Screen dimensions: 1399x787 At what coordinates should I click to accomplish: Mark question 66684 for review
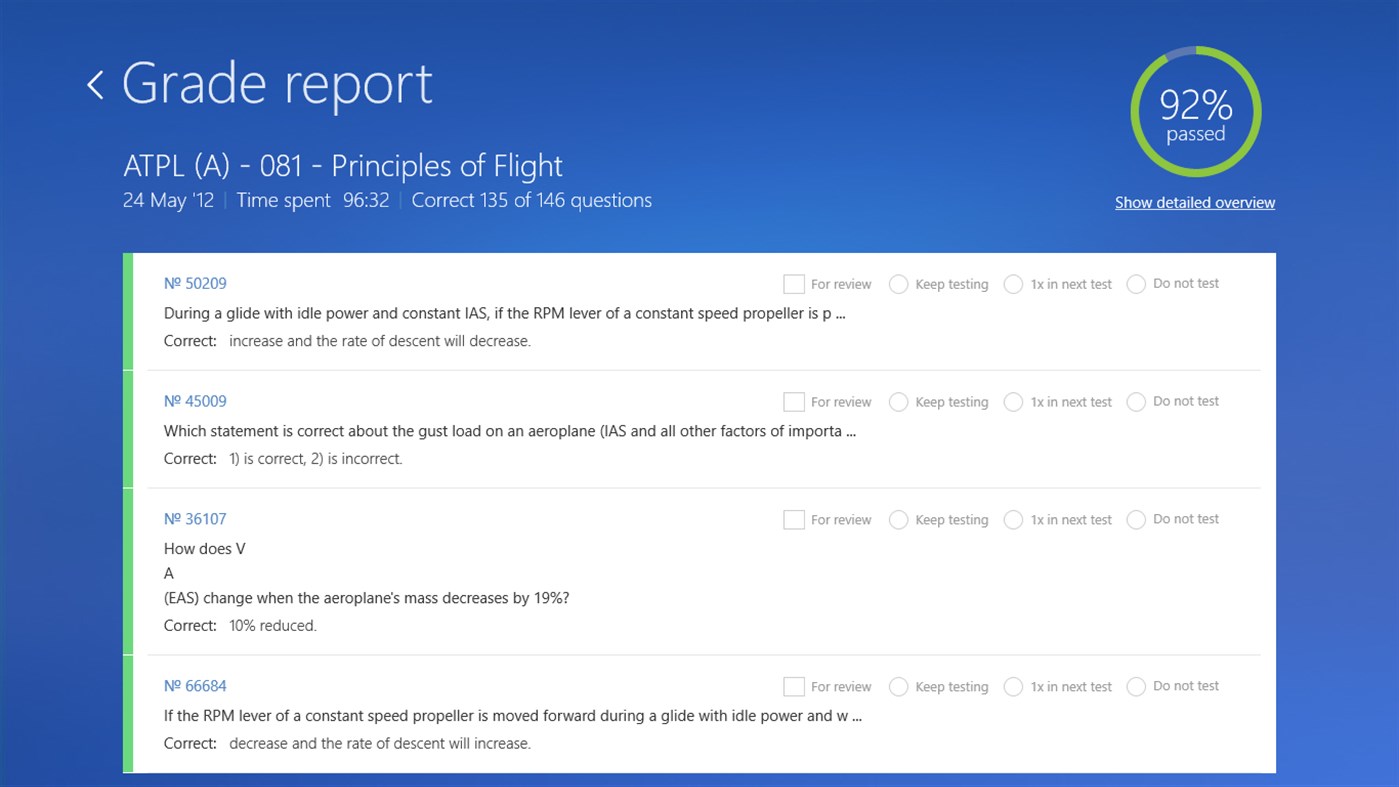tap(794, 687)
